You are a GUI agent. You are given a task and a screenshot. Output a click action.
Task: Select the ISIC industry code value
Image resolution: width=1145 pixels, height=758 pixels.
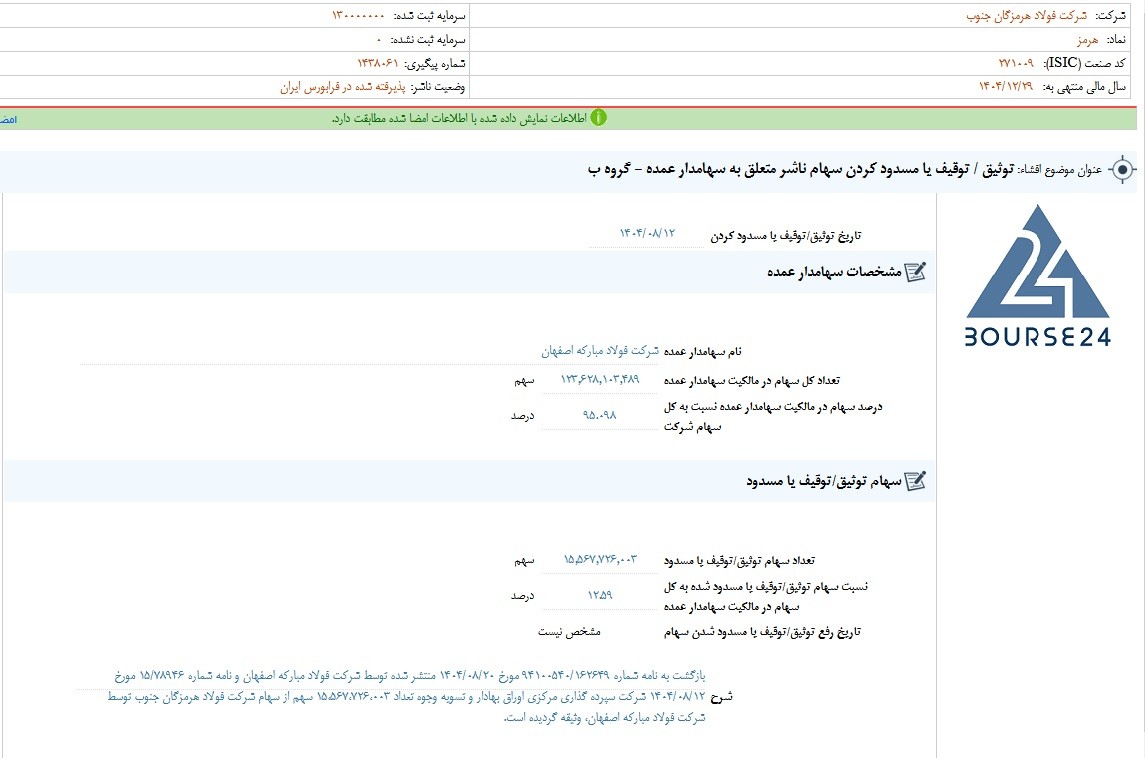[x=1016, y=64]
